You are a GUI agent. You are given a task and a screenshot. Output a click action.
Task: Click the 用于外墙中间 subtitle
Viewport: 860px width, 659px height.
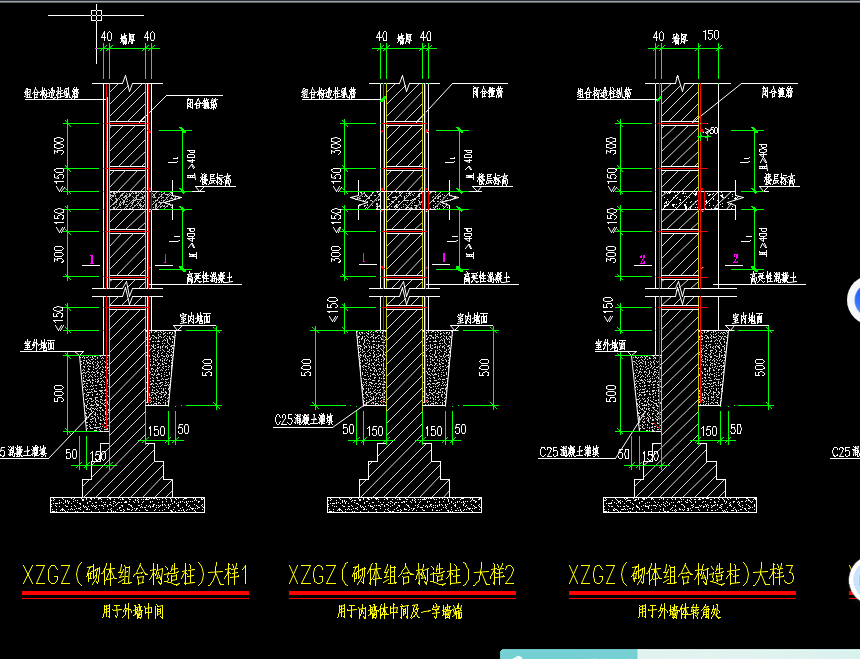[x=133, y=611]
